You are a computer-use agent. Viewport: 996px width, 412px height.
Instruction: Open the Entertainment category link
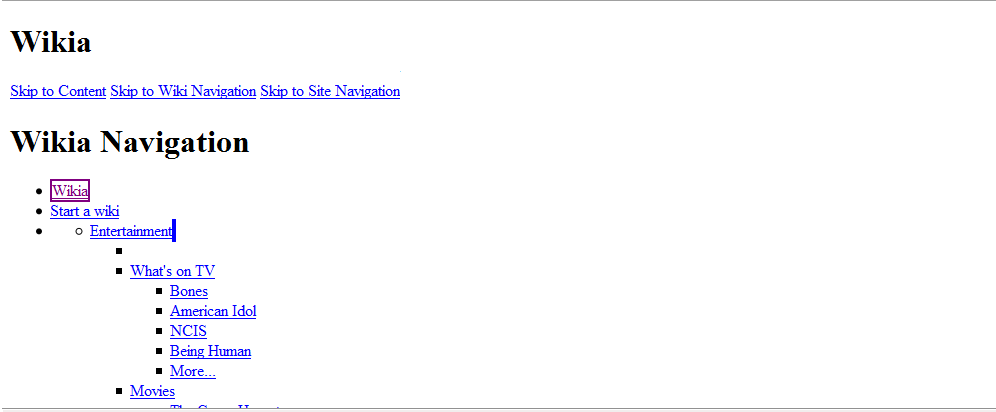[x=131, y=231]
